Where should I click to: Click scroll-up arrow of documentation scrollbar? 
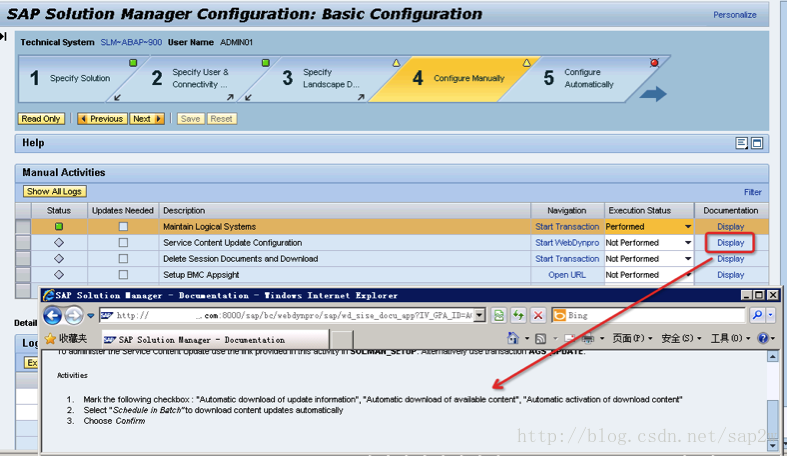tap(772, 356)
